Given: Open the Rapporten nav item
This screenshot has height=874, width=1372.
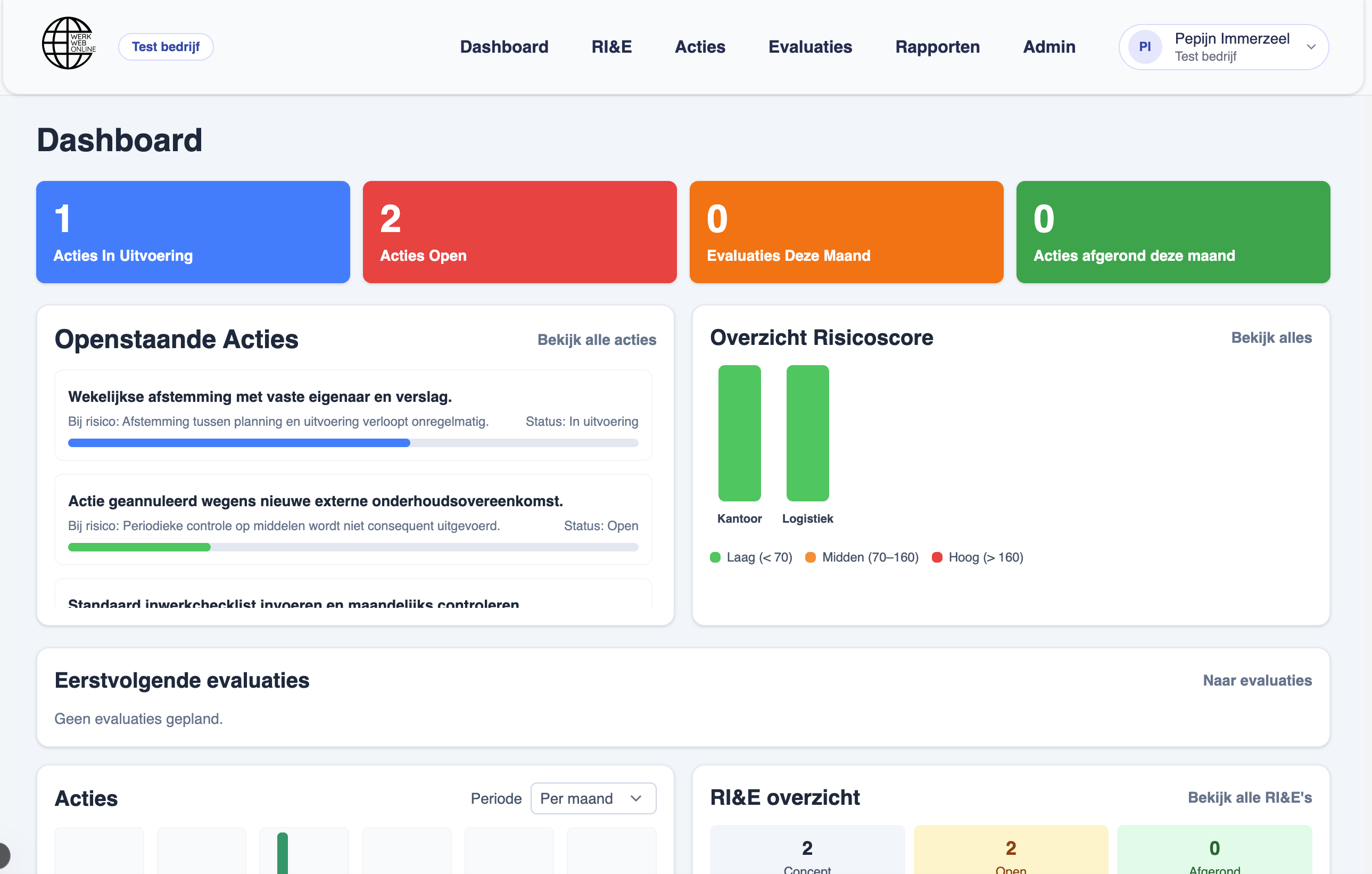Looking at the screenshot, I should tap(937, 47).
